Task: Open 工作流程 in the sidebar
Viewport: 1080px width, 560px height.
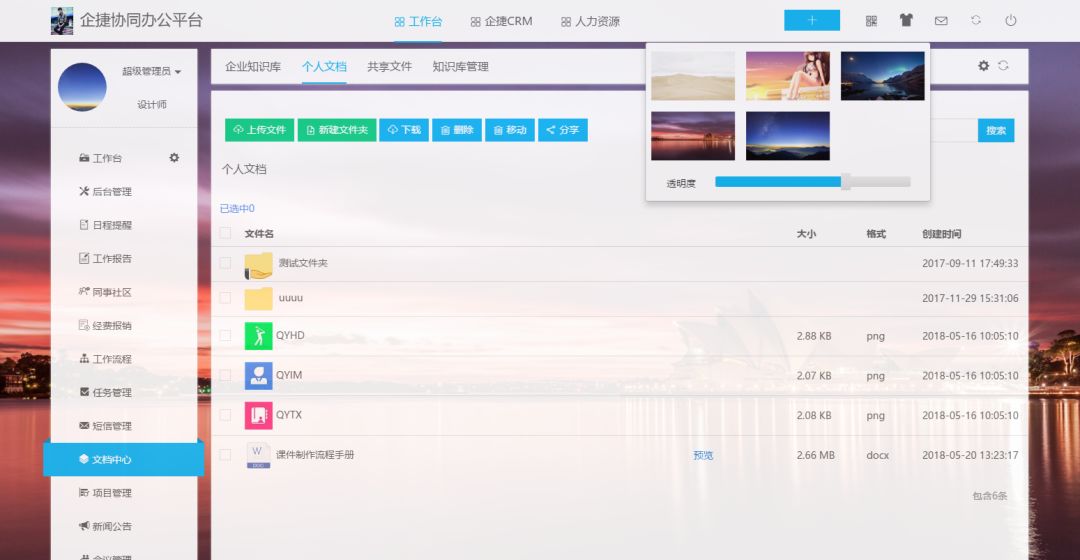Action: pyautogui.click(x=105, y=359)
